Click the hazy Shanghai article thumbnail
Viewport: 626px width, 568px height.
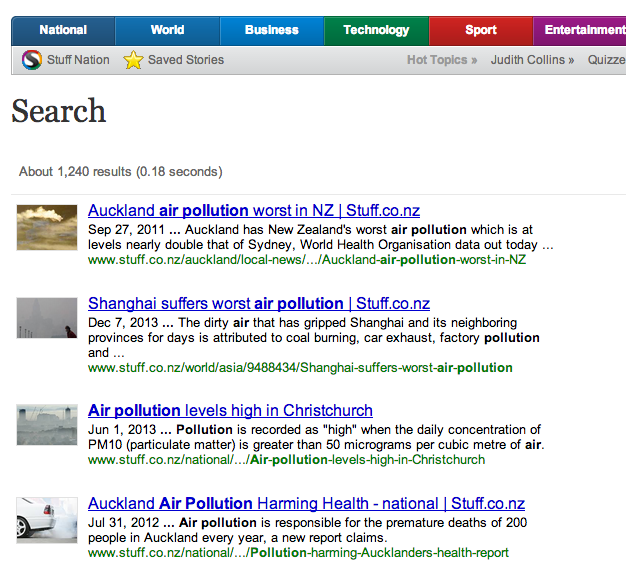[x=47, y=318]
